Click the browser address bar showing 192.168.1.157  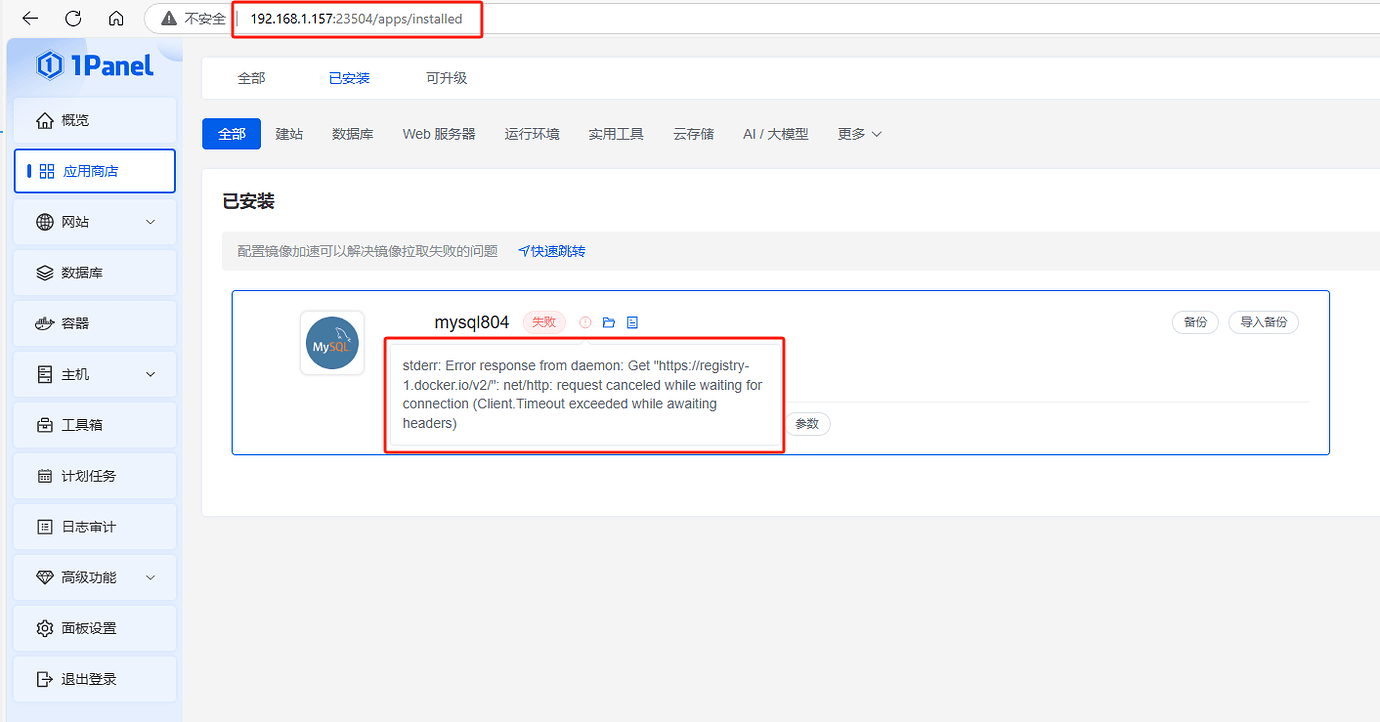[357, 18]
